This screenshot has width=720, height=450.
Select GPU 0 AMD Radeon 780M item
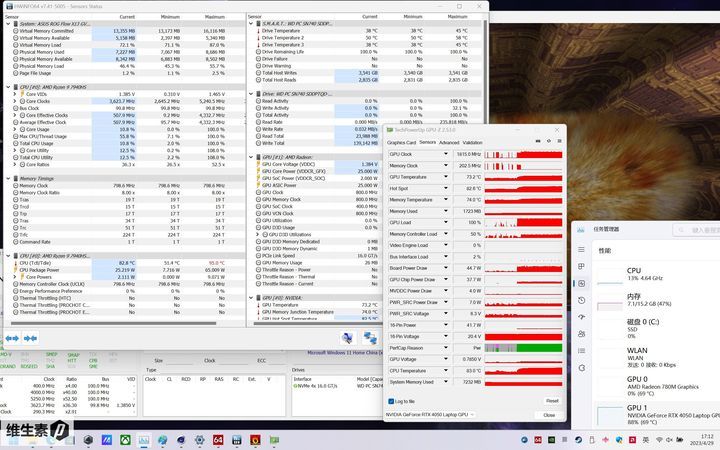click(658, 386)
